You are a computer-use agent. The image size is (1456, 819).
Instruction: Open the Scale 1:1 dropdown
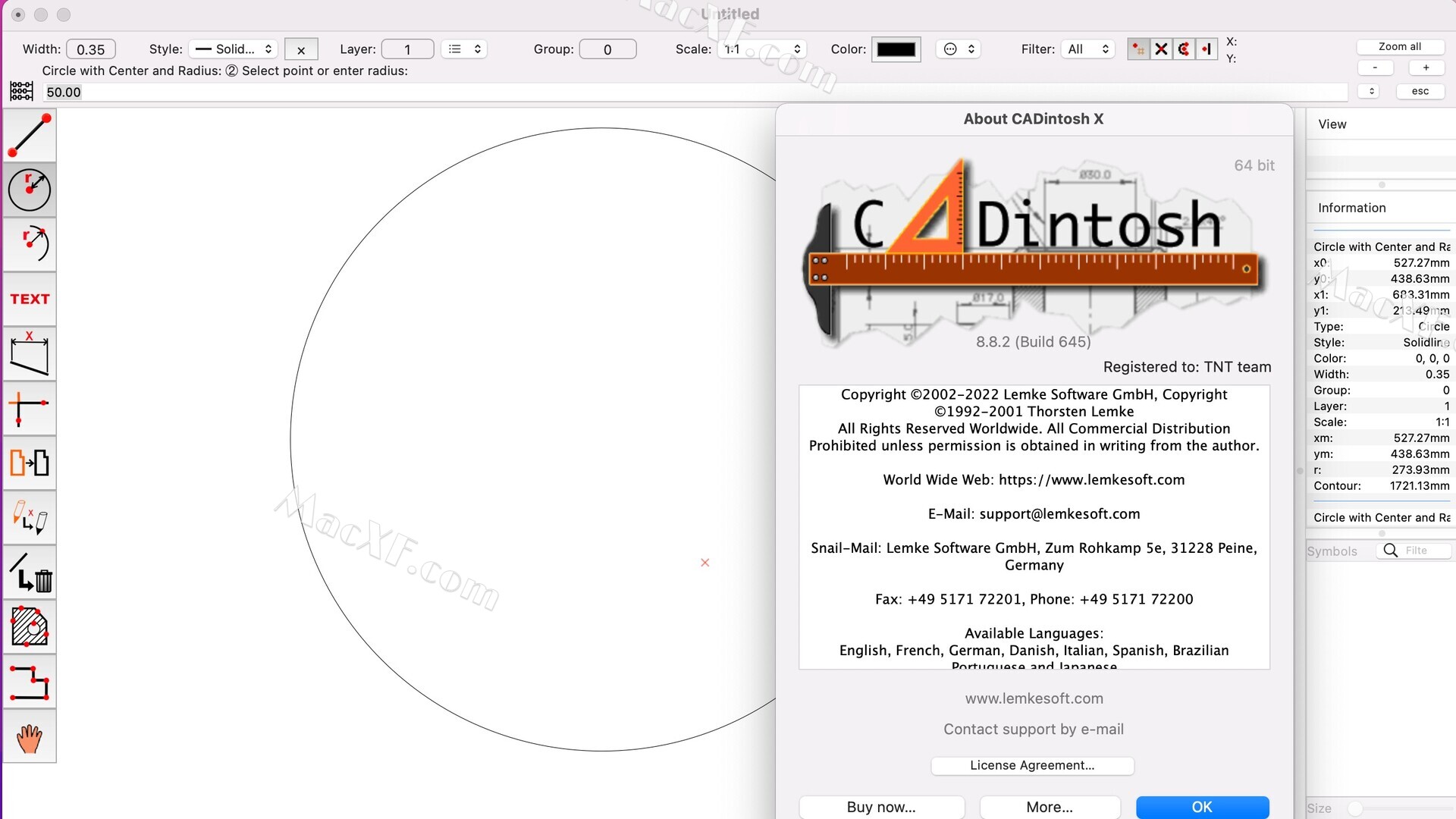click(761, 49)
